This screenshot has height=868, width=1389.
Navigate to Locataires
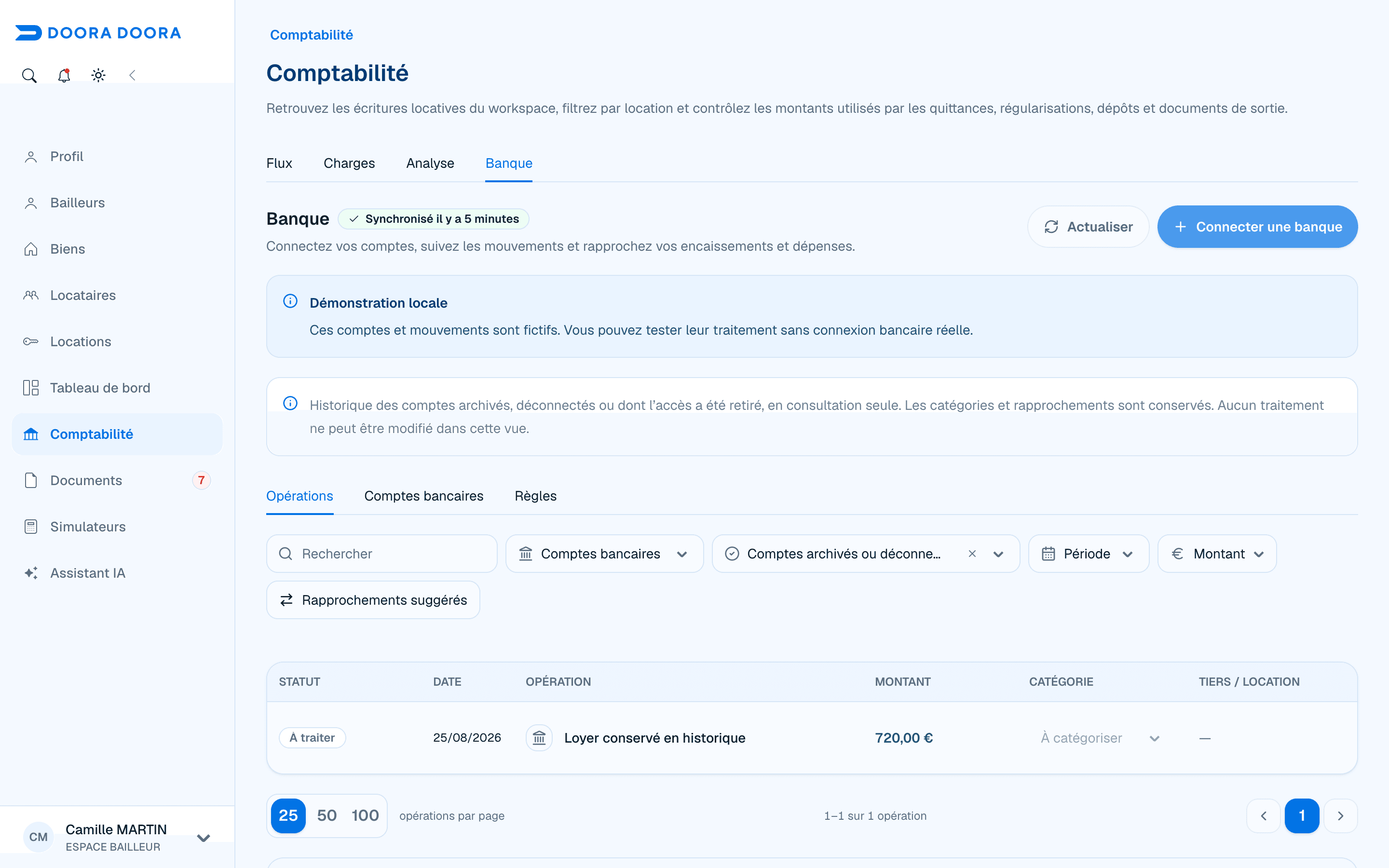click(x=117, y=295)
